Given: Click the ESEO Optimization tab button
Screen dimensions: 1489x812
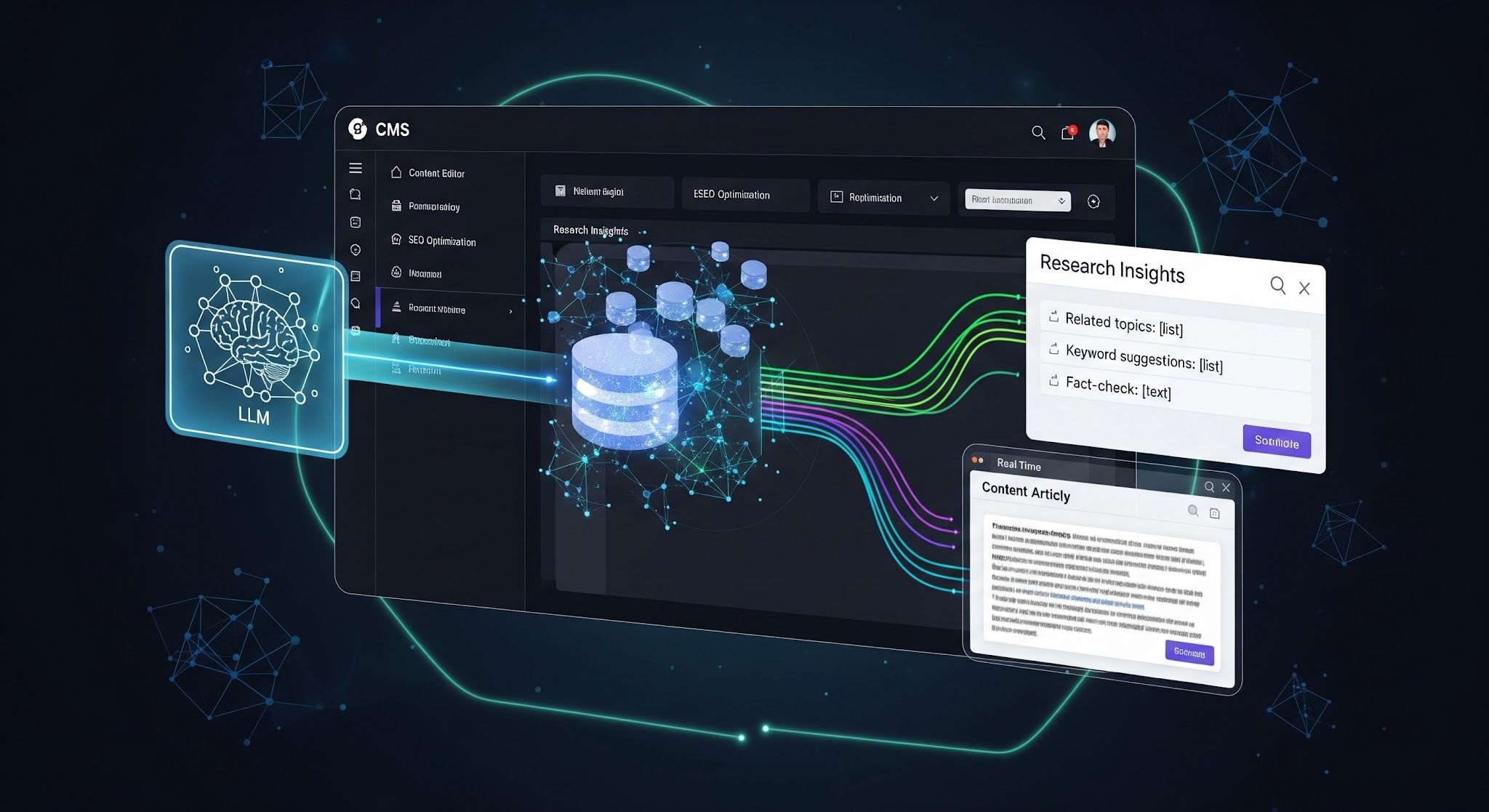Looking at the screenshot, I should [x=744, y=195].
